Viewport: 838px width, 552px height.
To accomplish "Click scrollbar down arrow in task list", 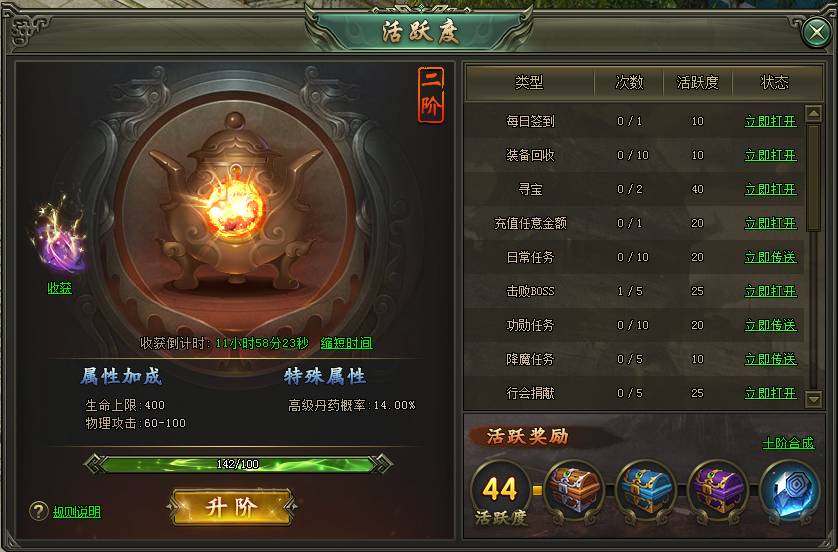I will click(813, 399).
